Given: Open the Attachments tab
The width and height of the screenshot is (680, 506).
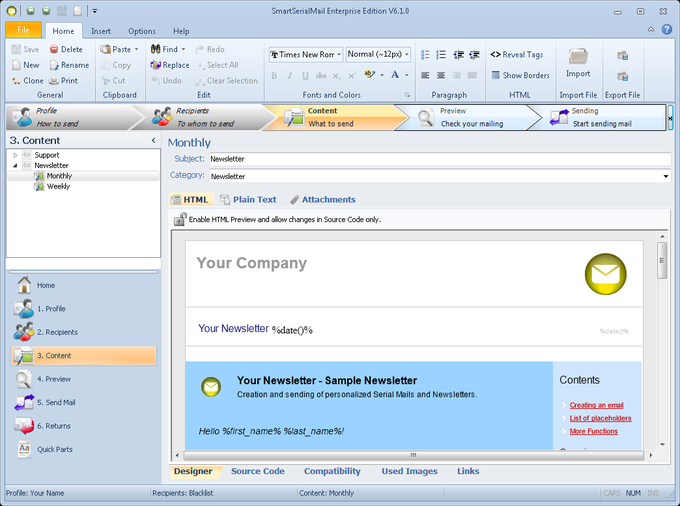Looking at the screenshot, I should pyautogui.click(x=323, y=199).
